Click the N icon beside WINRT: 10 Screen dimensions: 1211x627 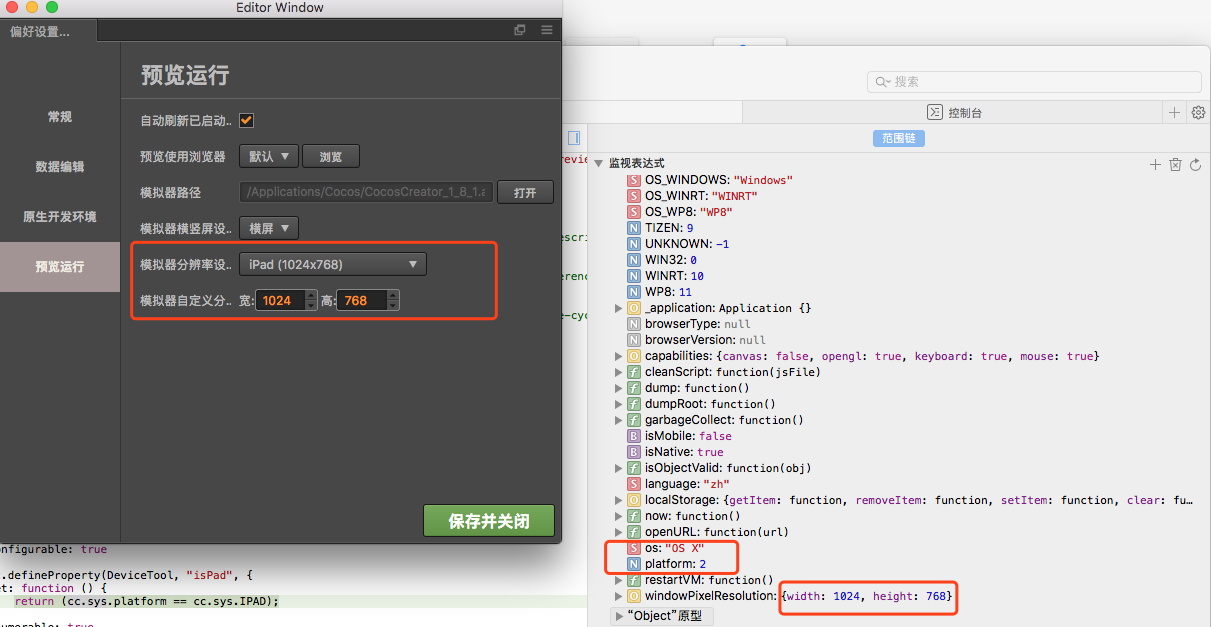(x=634, y=276)
